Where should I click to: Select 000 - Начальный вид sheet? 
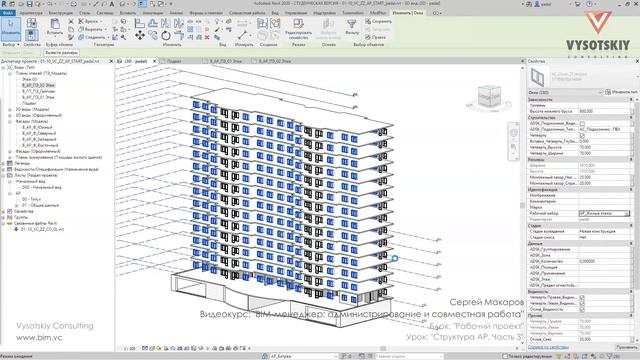42,187
